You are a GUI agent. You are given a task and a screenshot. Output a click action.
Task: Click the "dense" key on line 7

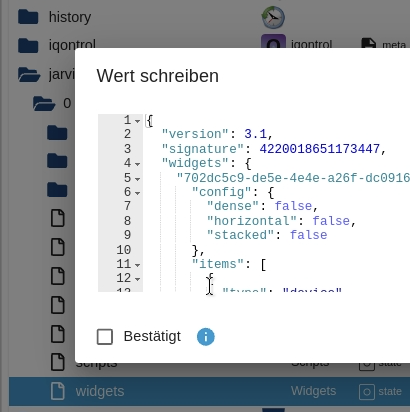[x=233, y=206]
